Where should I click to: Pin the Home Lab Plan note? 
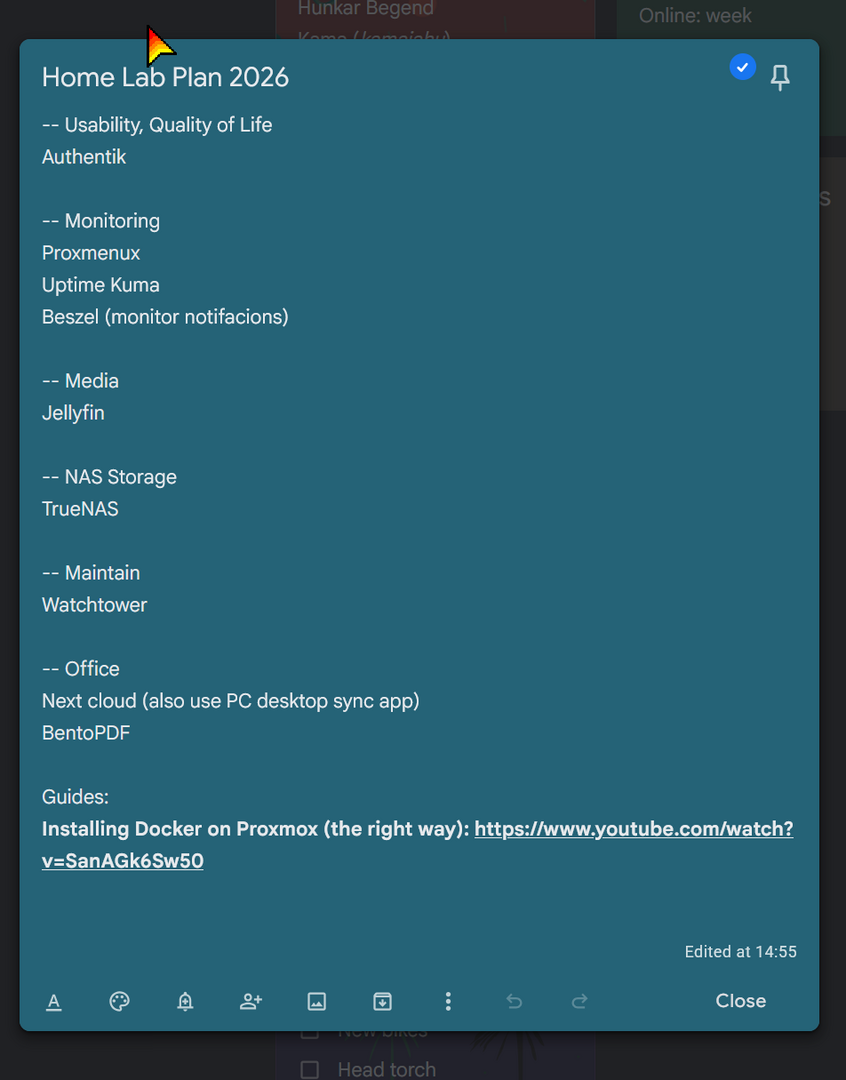click(780, 78)
